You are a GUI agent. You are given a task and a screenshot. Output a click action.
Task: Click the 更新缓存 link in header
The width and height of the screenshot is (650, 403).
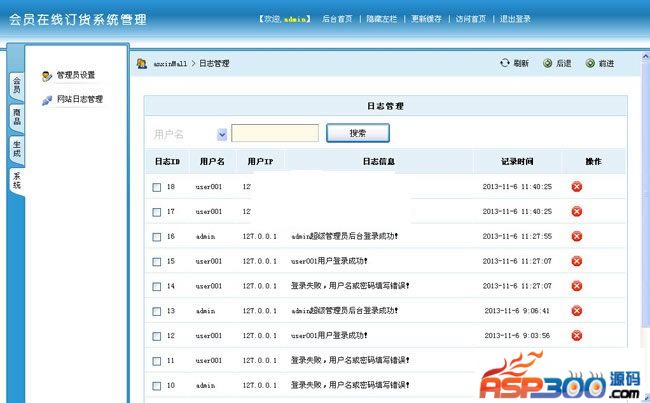[427, 19]
